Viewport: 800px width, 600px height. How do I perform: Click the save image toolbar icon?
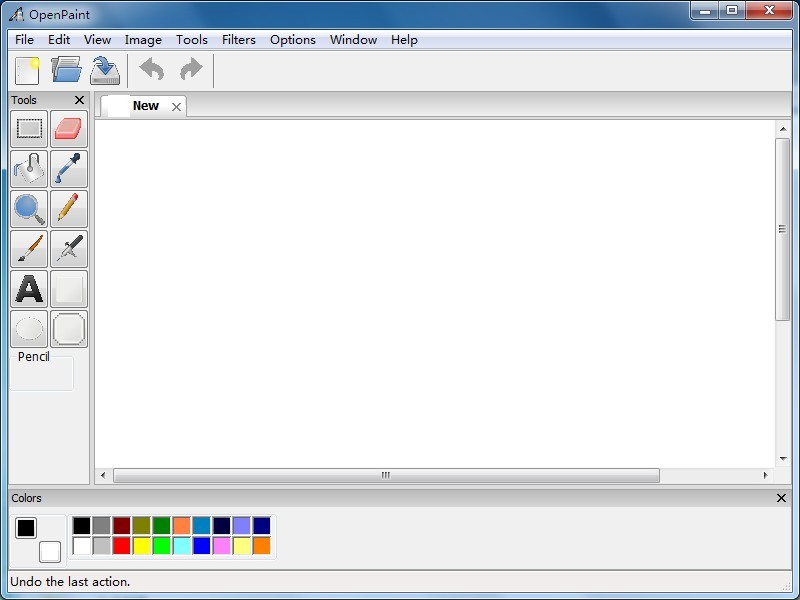[x=105, y=70]
